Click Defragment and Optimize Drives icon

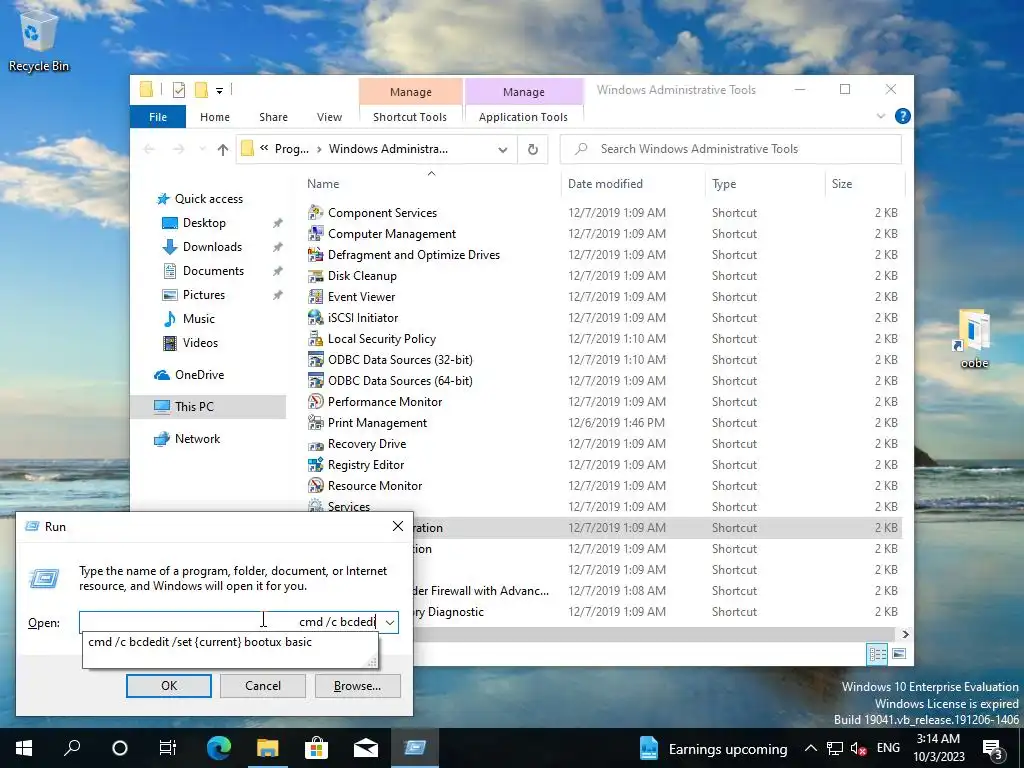click(315, 254)
